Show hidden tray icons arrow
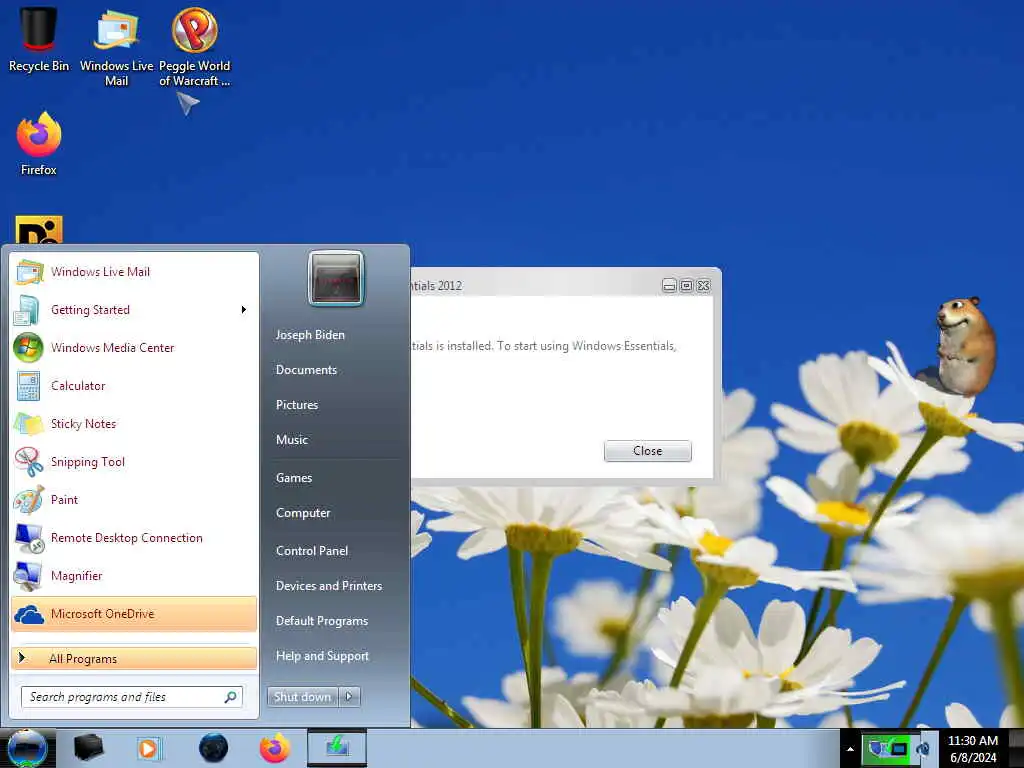1024x768 pixels. pyautogui.click(x=850, y=749)
